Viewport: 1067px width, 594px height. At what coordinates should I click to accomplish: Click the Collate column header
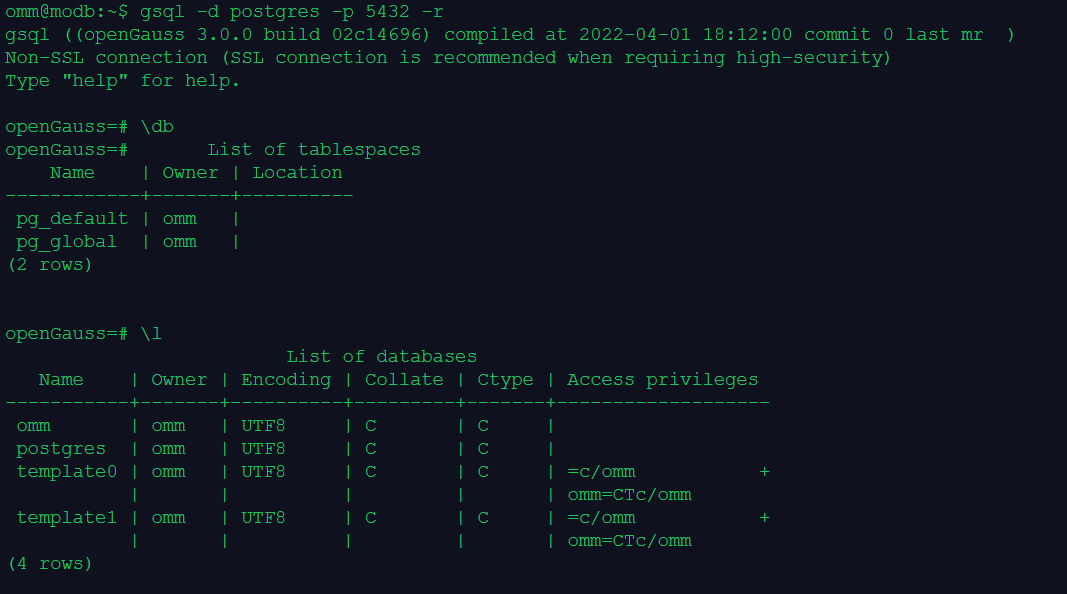403,379
